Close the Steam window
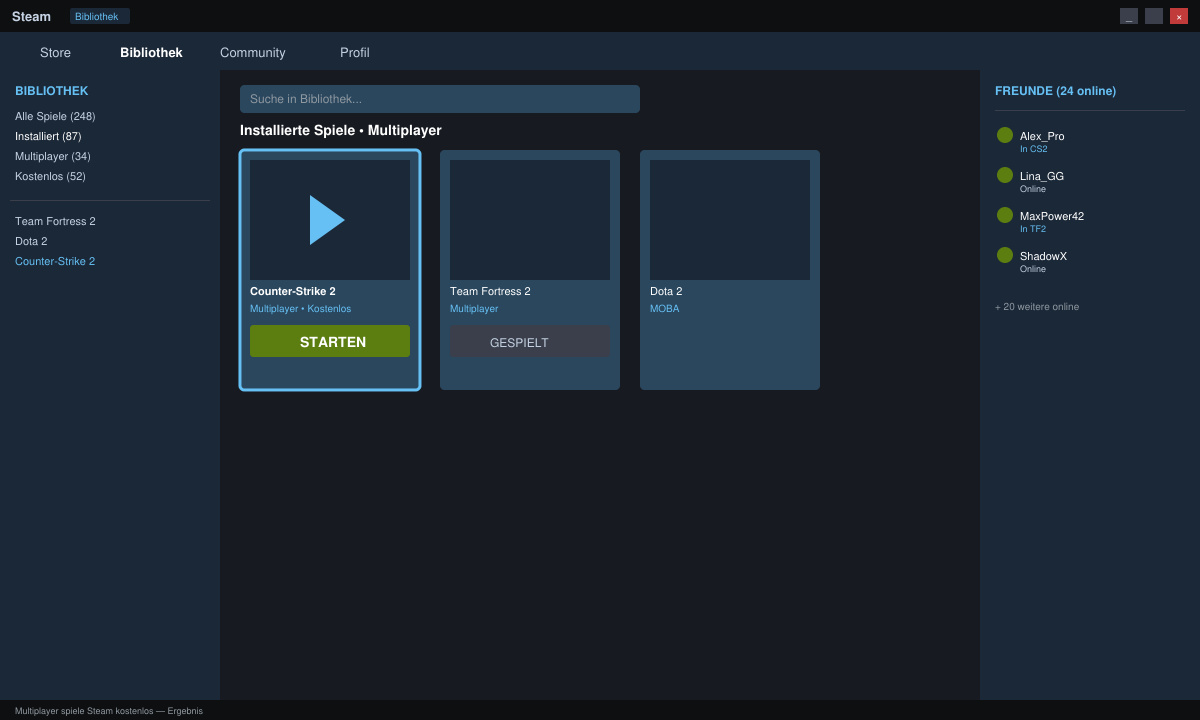The height and width of the screenshot is (720, 1200). pos(1179,16)
